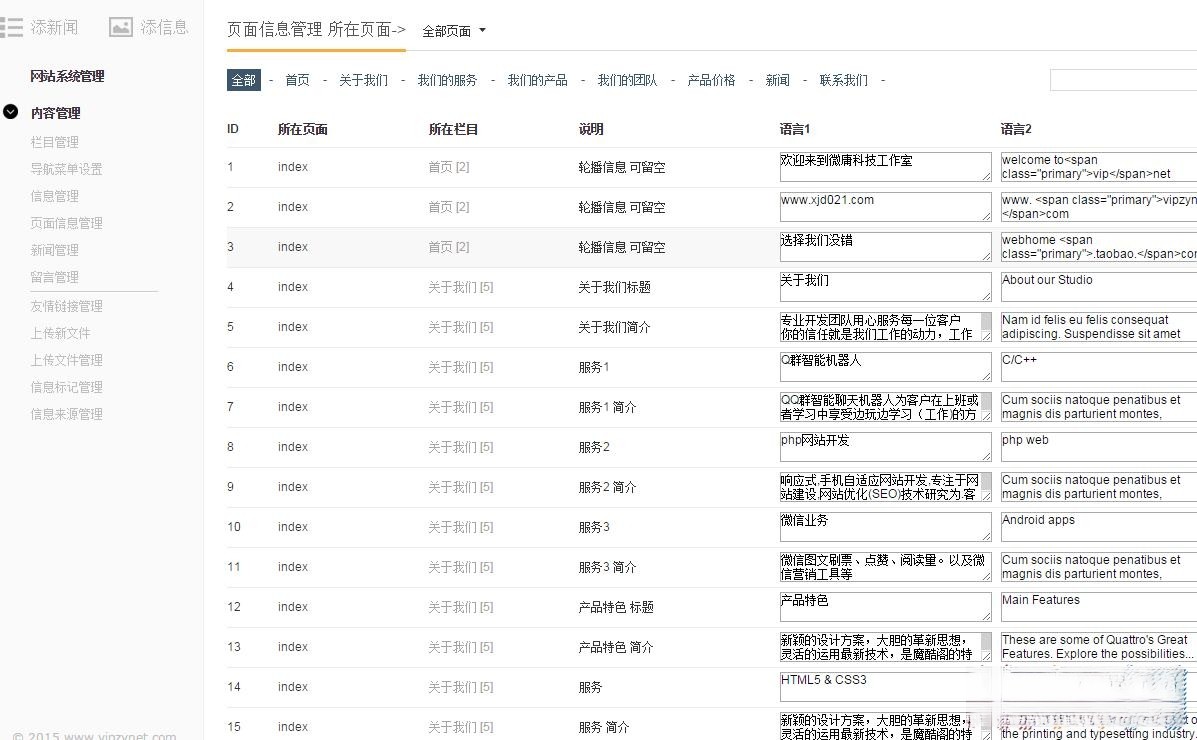
Task: Select 留言管理 in sidebar
Action: [54, 277]
